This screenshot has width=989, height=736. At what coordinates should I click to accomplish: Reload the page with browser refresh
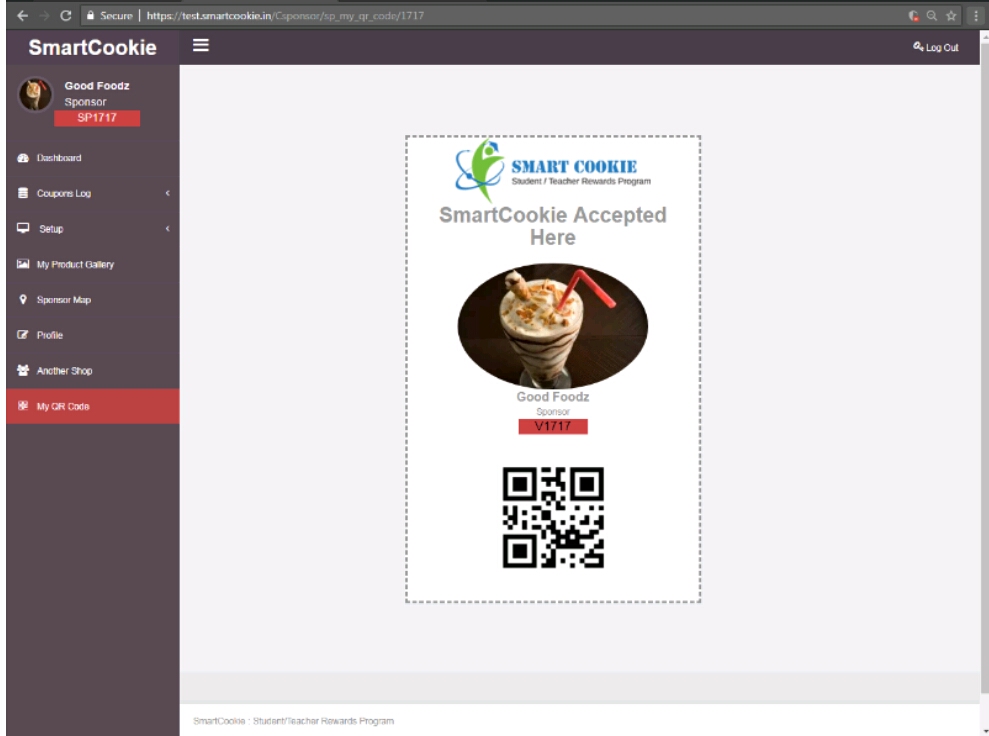click(63, 15)
